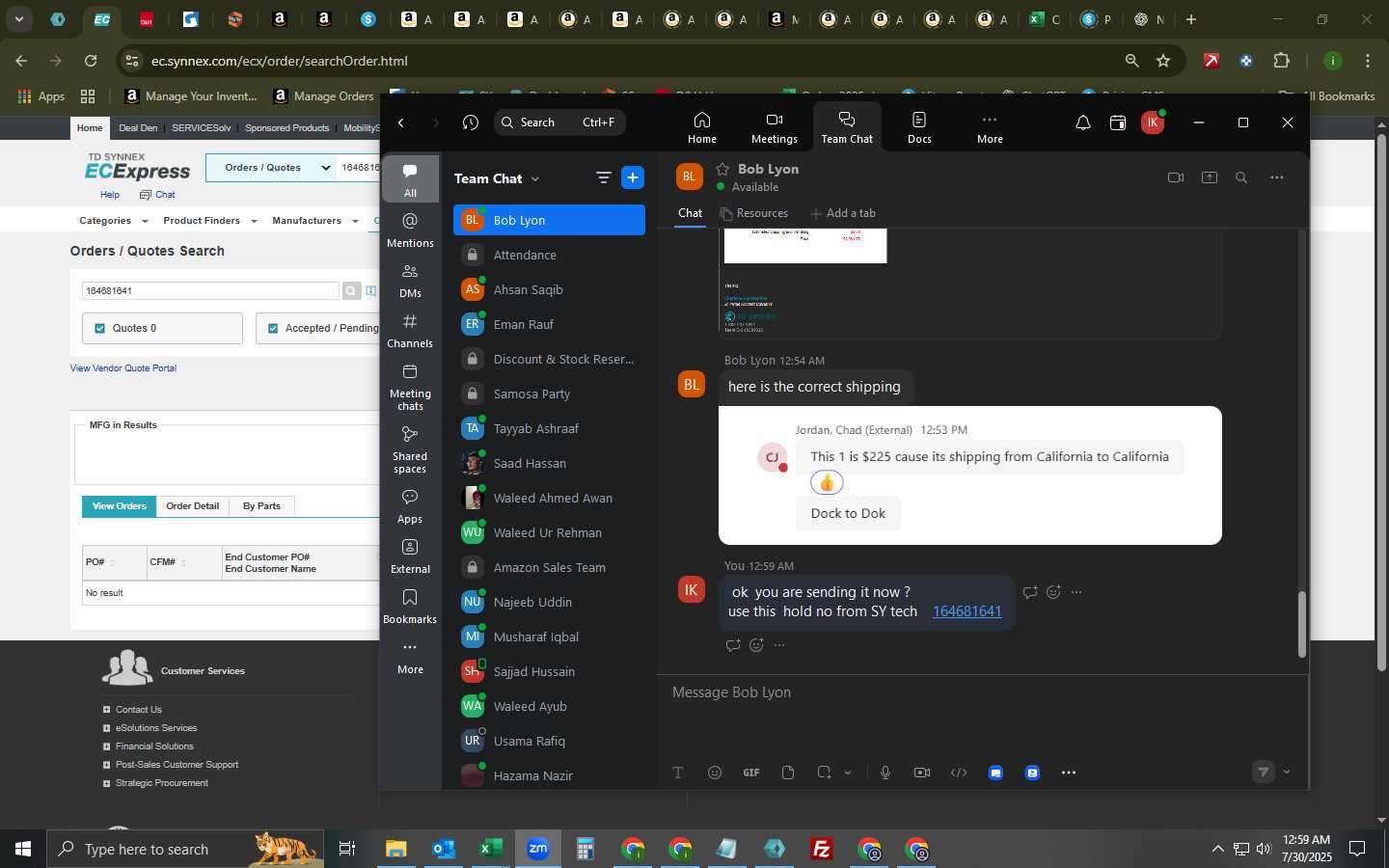The image size is (1389, 868).
Task: Expand Manufacturers menu
Action: pyautogui.click(x=314, y=221)
